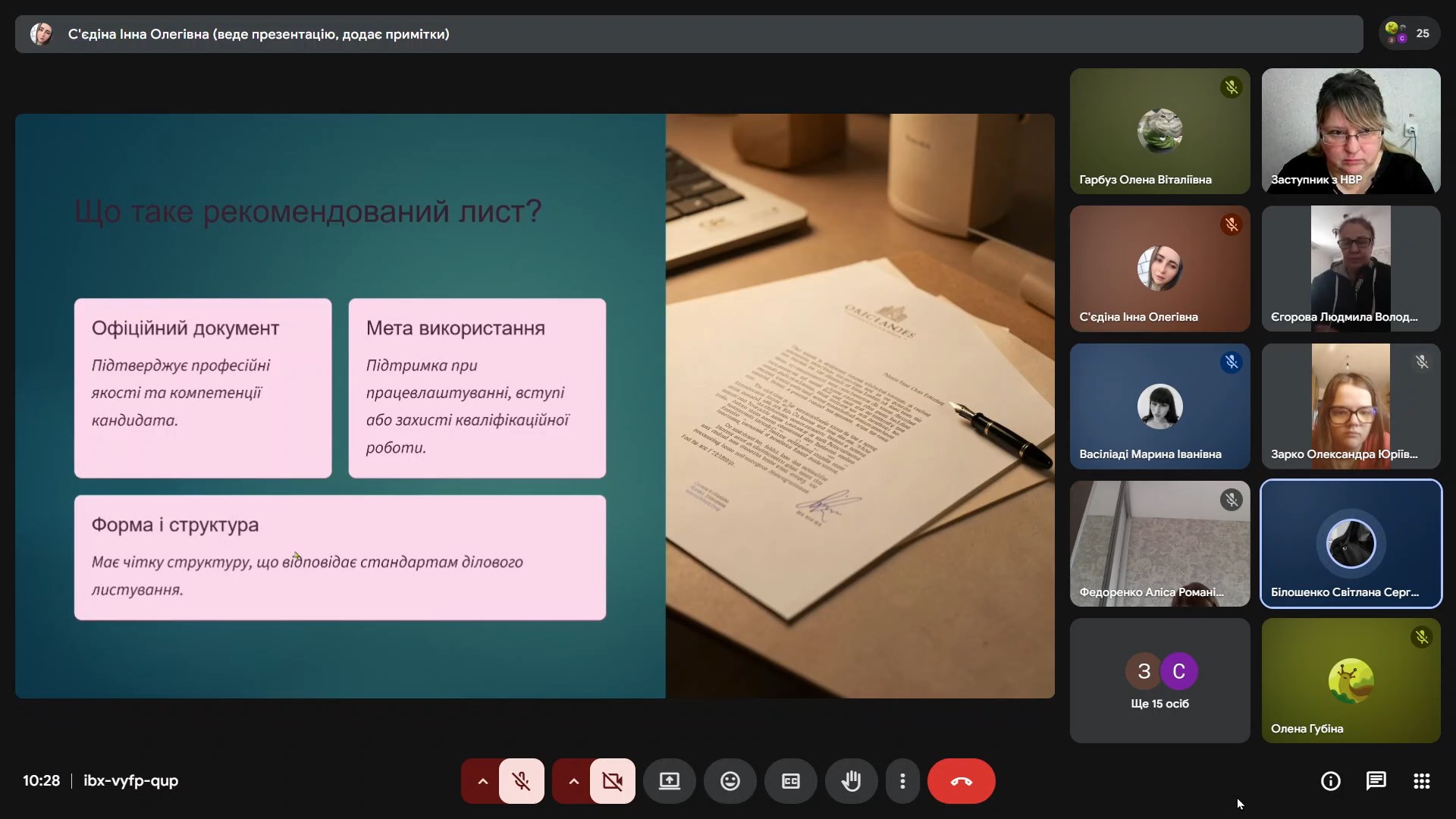Open the chat panel icon
This screenshot has height=819, width=1456.
tap(1376, 781)
